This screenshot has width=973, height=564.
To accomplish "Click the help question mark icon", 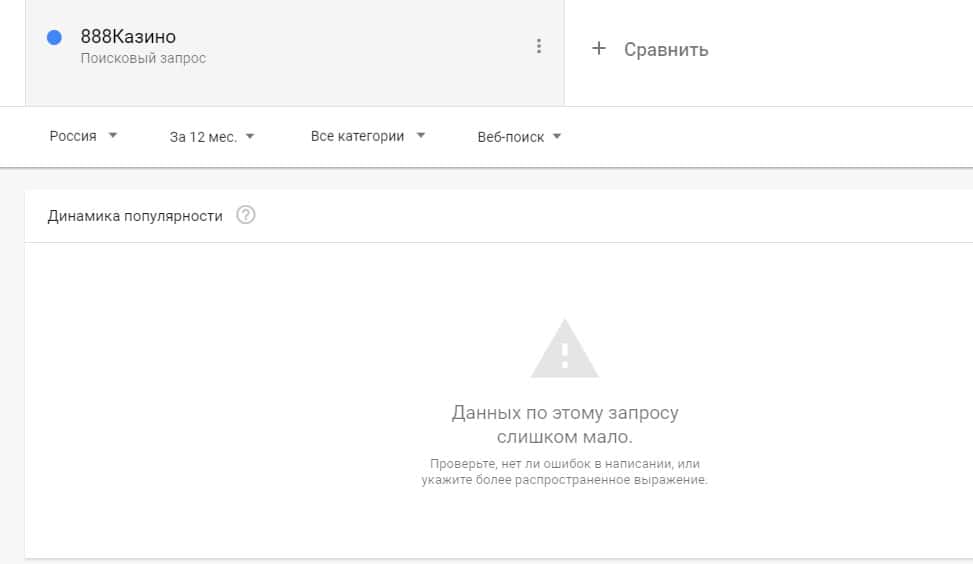I will pos(246,215).
